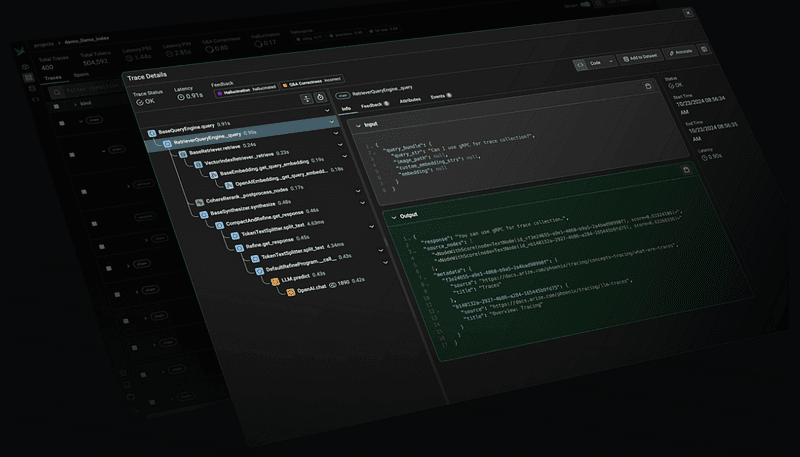
Task: Open the panel icon right of Annotate
Action: coord(704,49)
